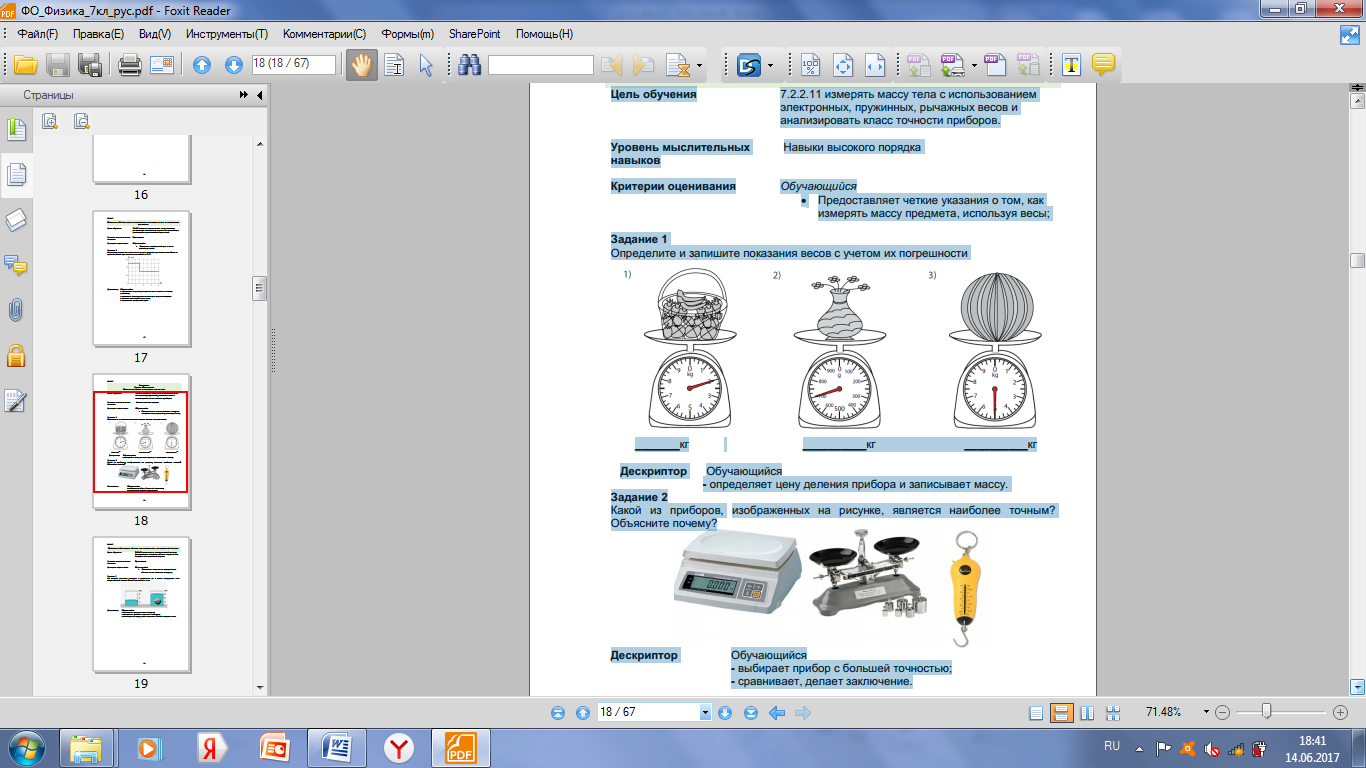1366x768 pixels.
Task: Open the Attachments paperclip panel
Action: (x=16, y=310)
